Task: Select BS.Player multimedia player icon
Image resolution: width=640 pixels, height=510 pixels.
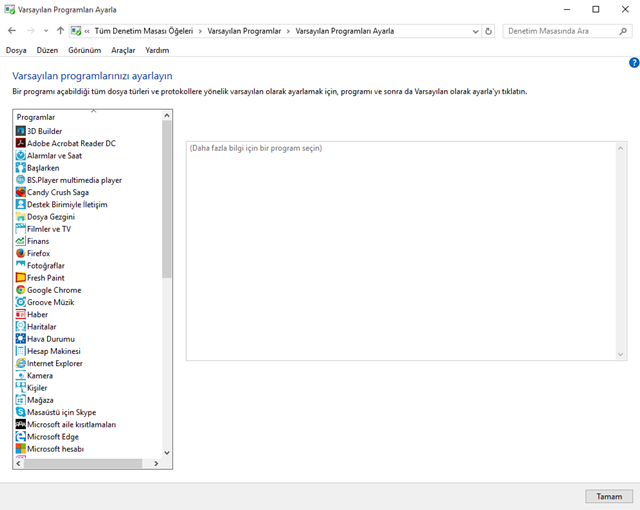Action: [x=20, y=180]
